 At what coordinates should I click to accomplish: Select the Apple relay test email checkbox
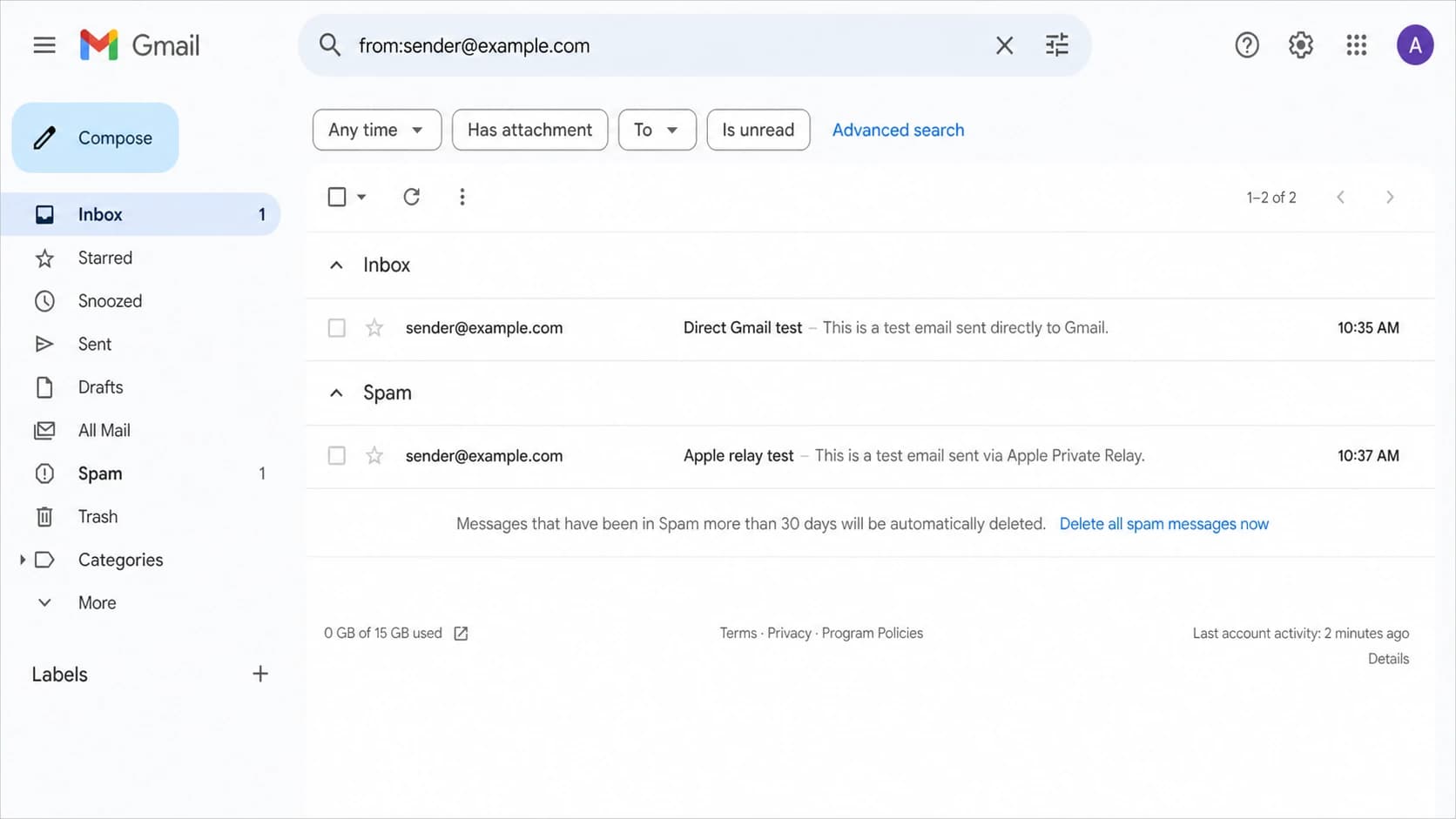[337, 456]
